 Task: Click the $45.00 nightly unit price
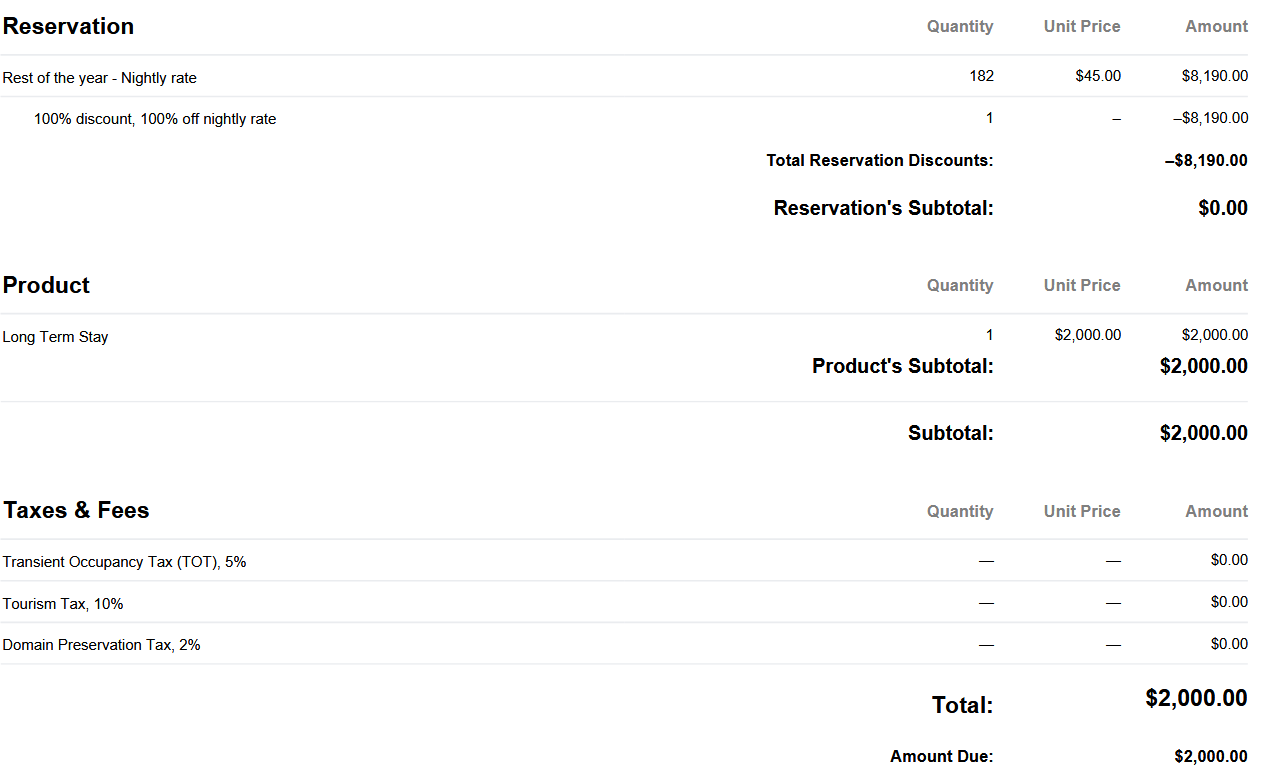1098,76
